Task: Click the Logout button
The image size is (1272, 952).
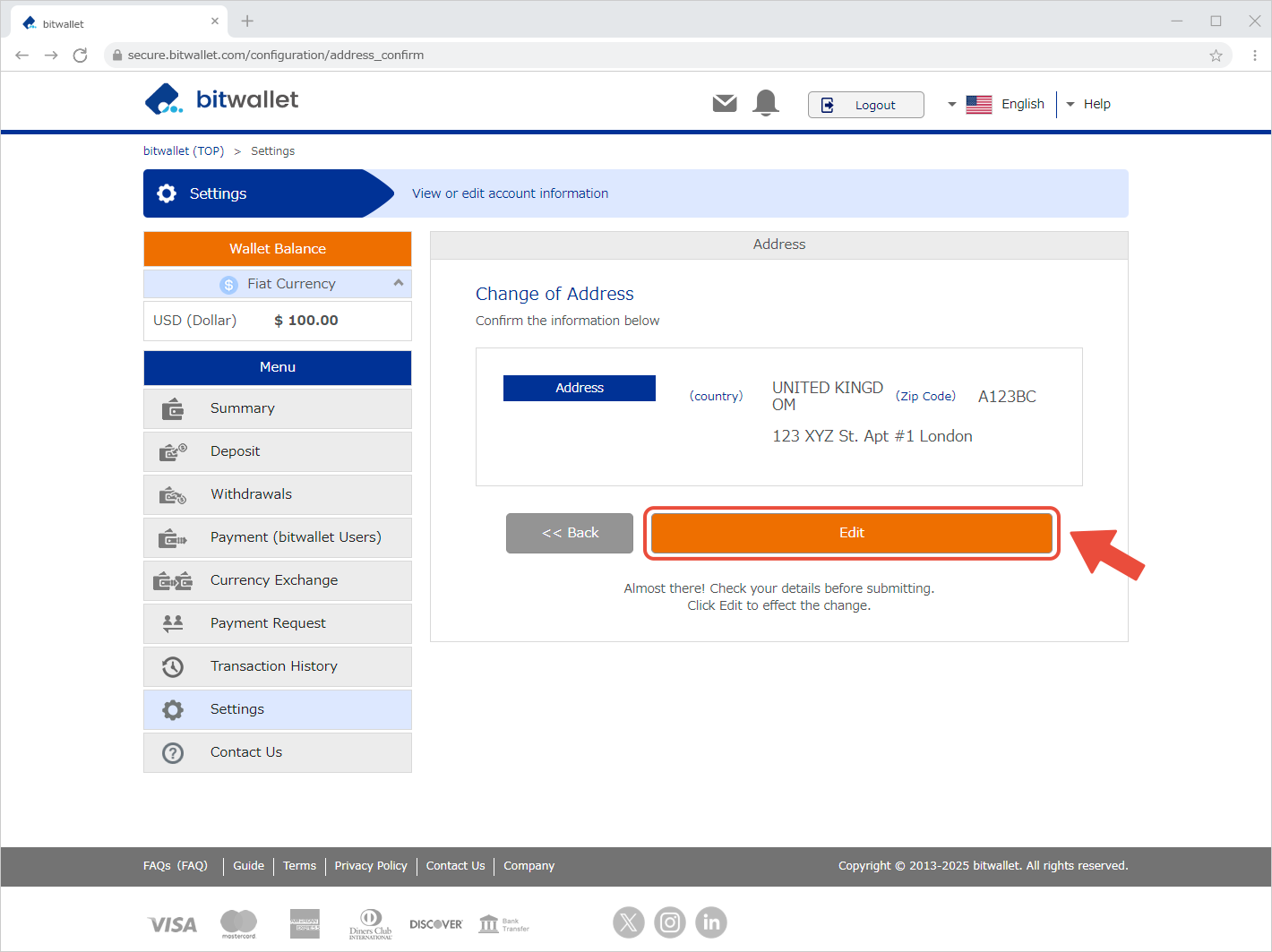Action: coord(865,105)
